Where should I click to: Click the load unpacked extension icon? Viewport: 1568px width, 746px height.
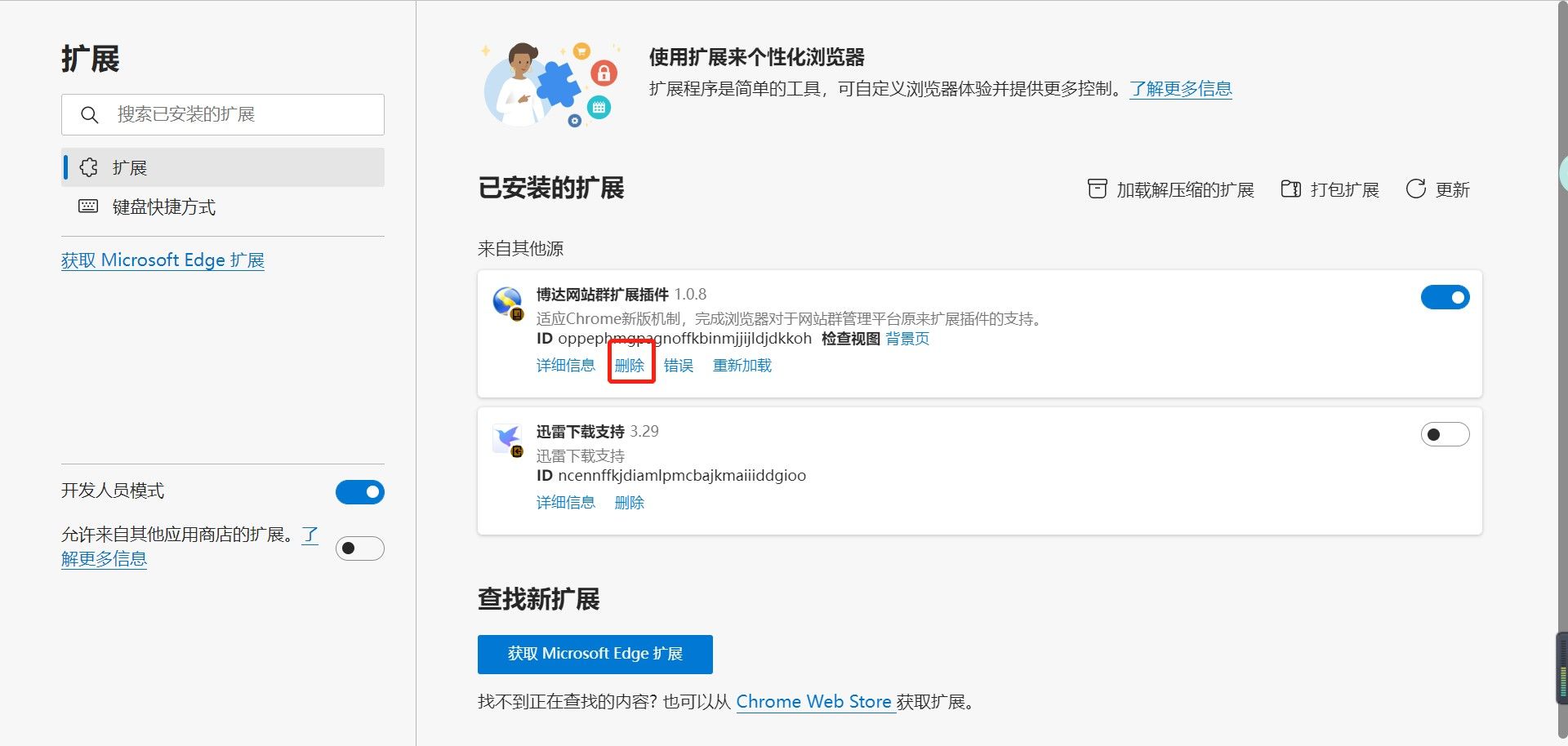click(x=1097, y=189)
